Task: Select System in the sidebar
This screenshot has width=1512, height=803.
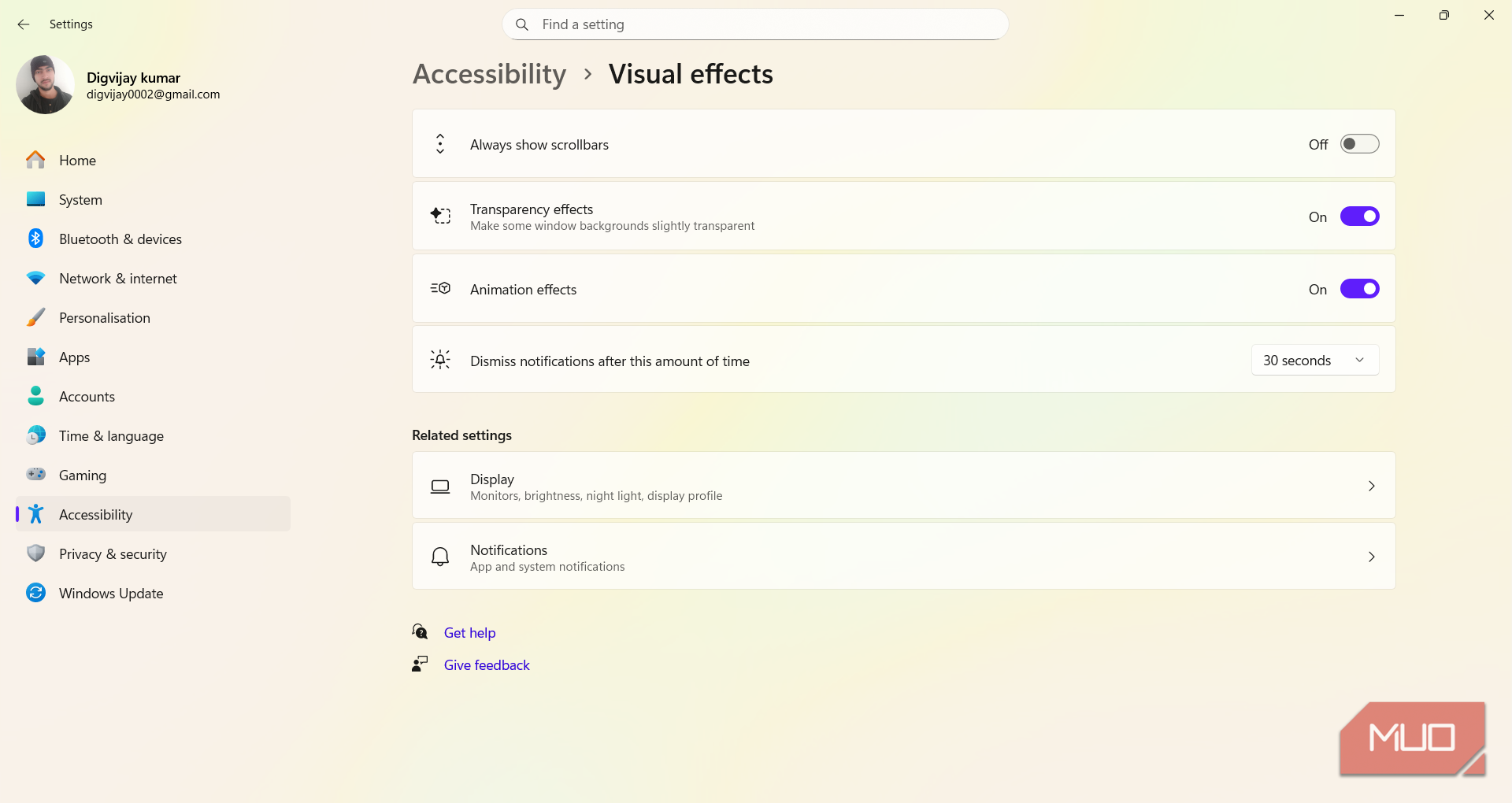Action: [x=153, y=199]
